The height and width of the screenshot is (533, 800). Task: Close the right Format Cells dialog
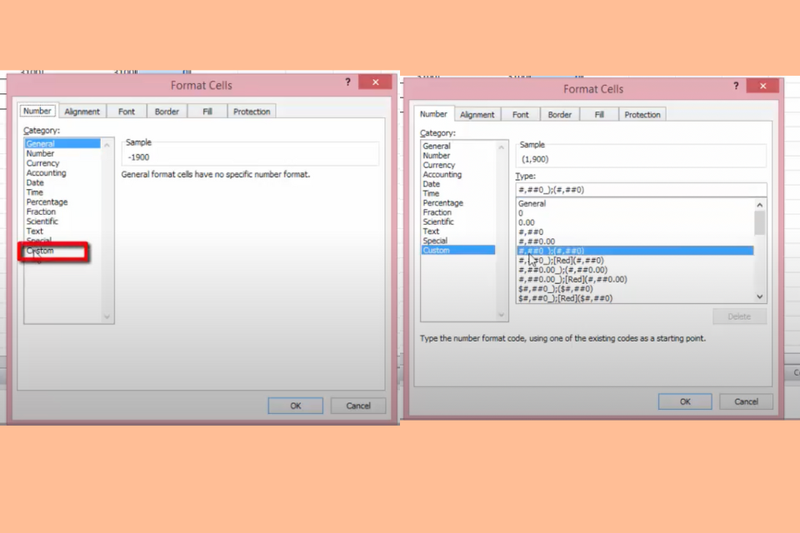(x=763, y=86)
